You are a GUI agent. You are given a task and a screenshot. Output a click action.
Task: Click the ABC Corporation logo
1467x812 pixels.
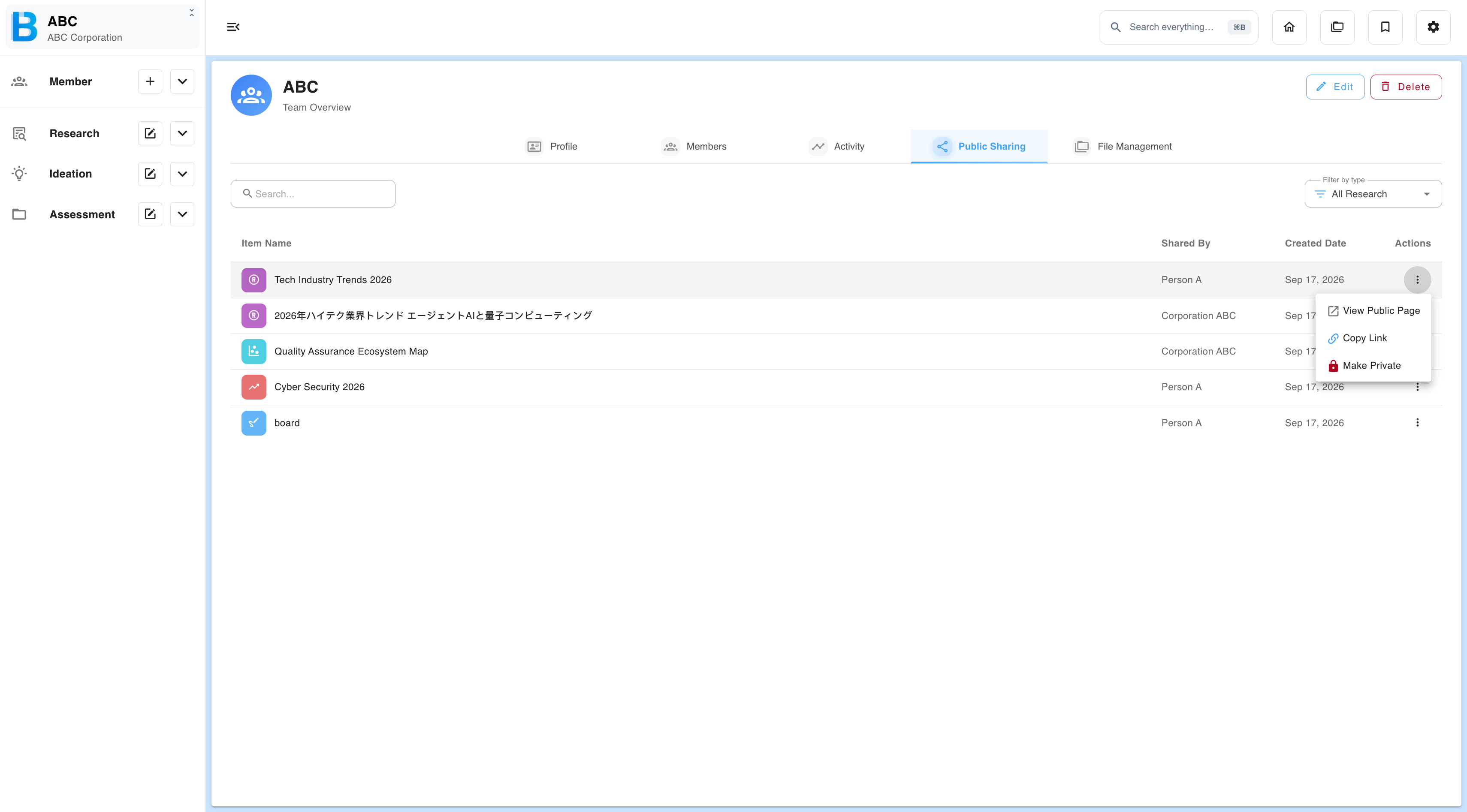(24, 26)
